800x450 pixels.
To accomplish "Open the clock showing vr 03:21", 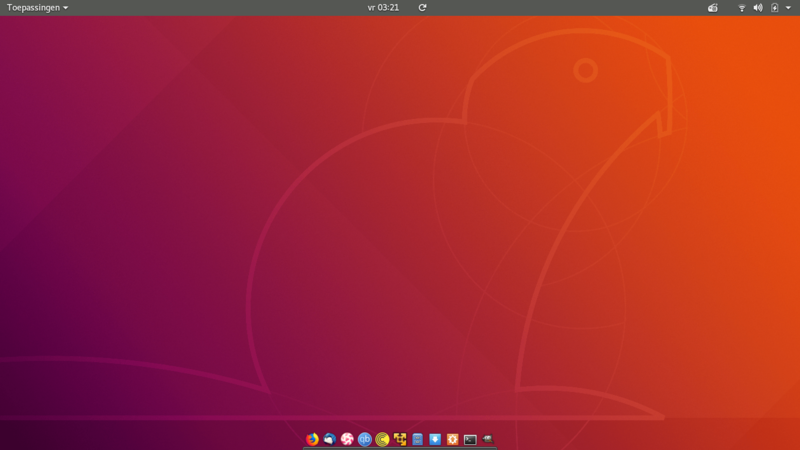I will tap(383, 8).
